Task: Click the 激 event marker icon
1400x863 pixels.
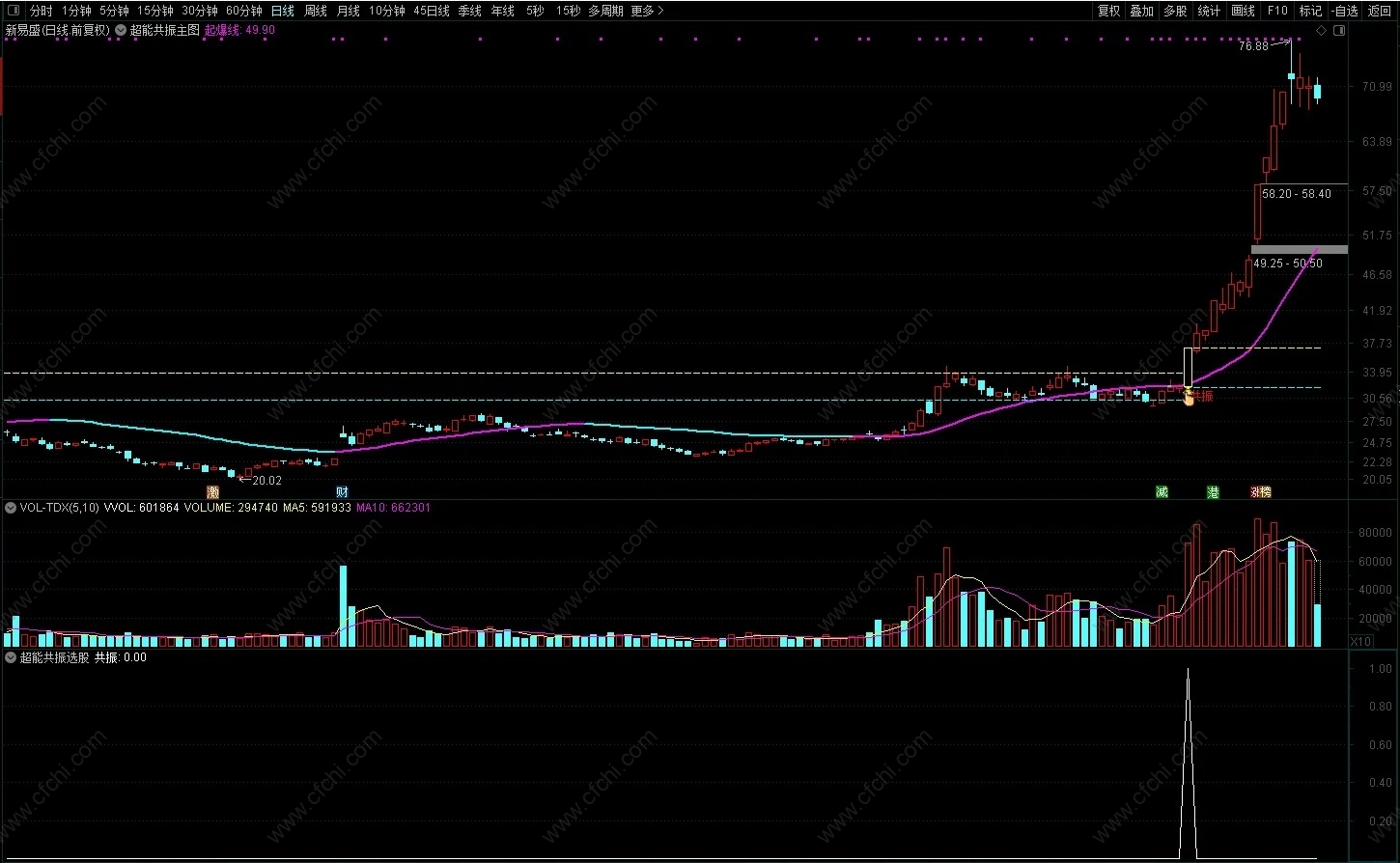Action: click(212, 491)
